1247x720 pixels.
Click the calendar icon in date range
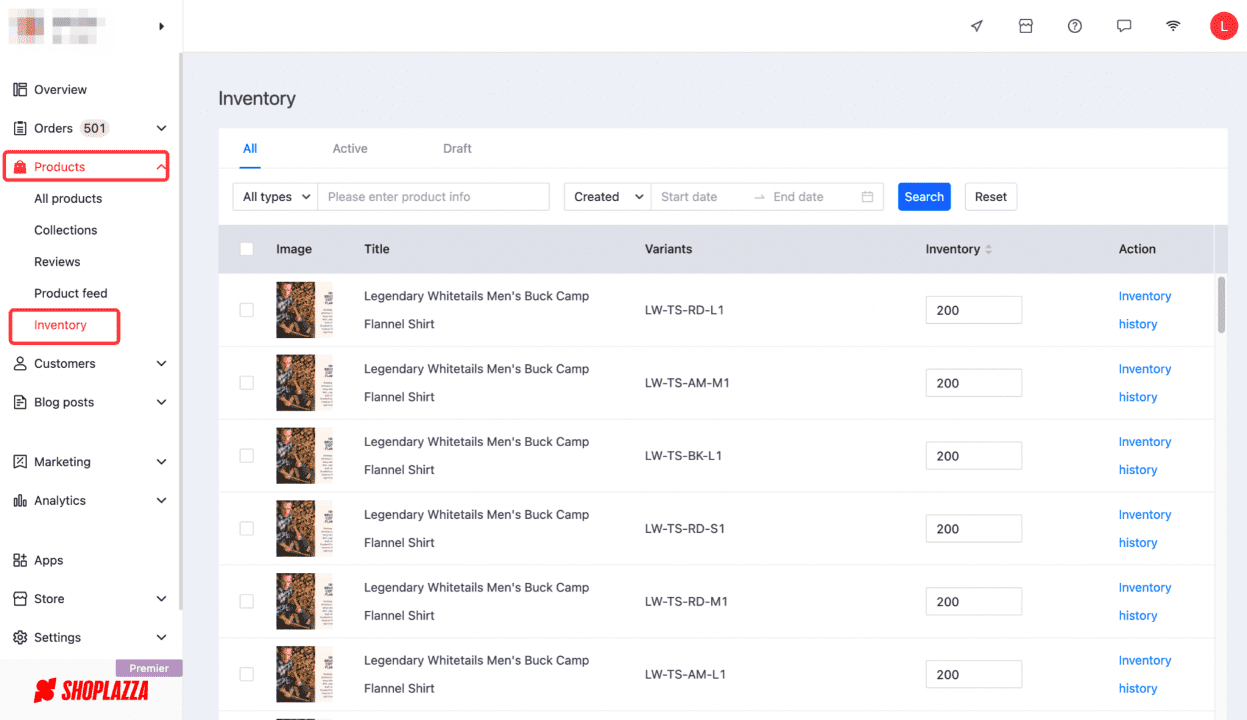(867, 197)
